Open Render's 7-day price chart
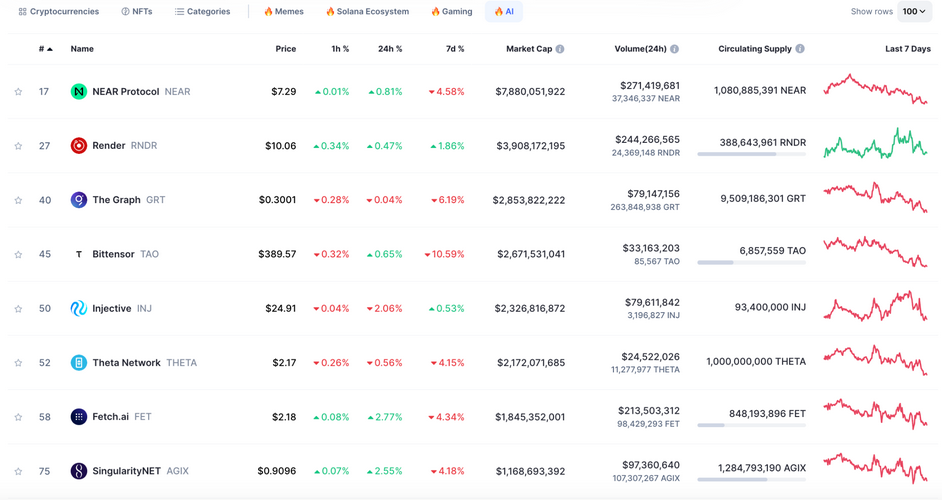 coord(875,145)
